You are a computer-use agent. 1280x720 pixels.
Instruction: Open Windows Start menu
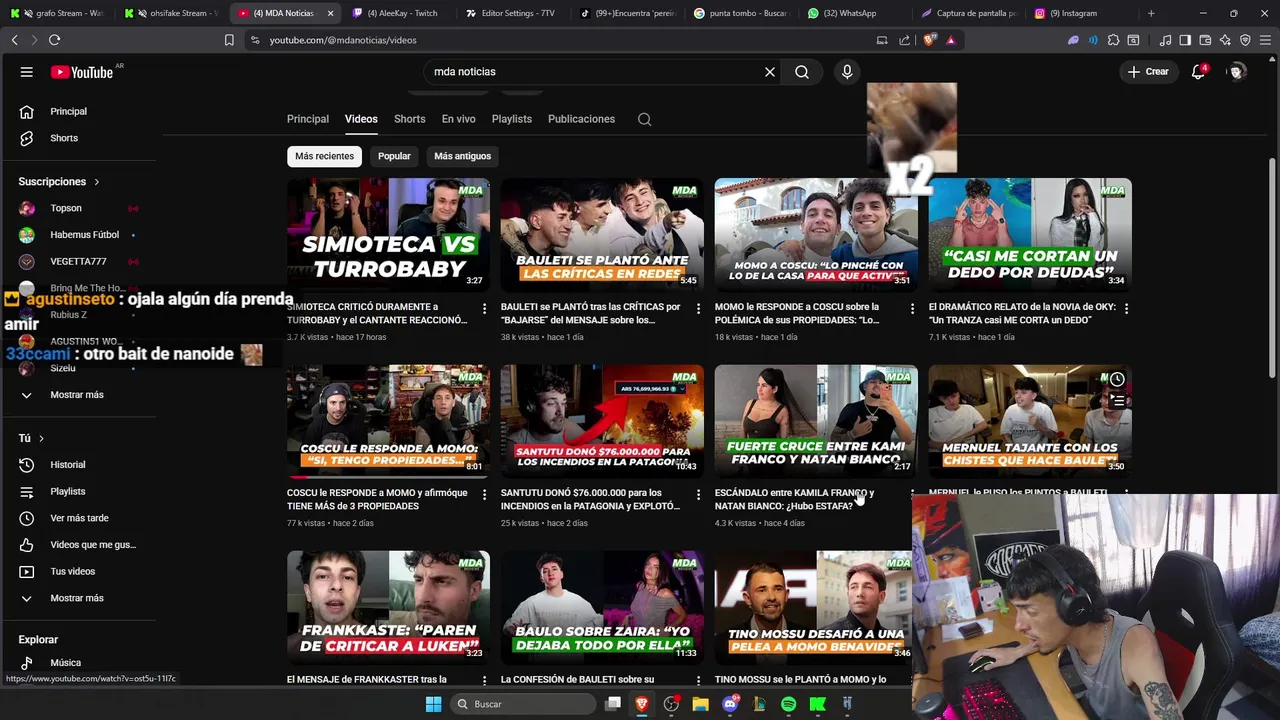coord(433,704)
